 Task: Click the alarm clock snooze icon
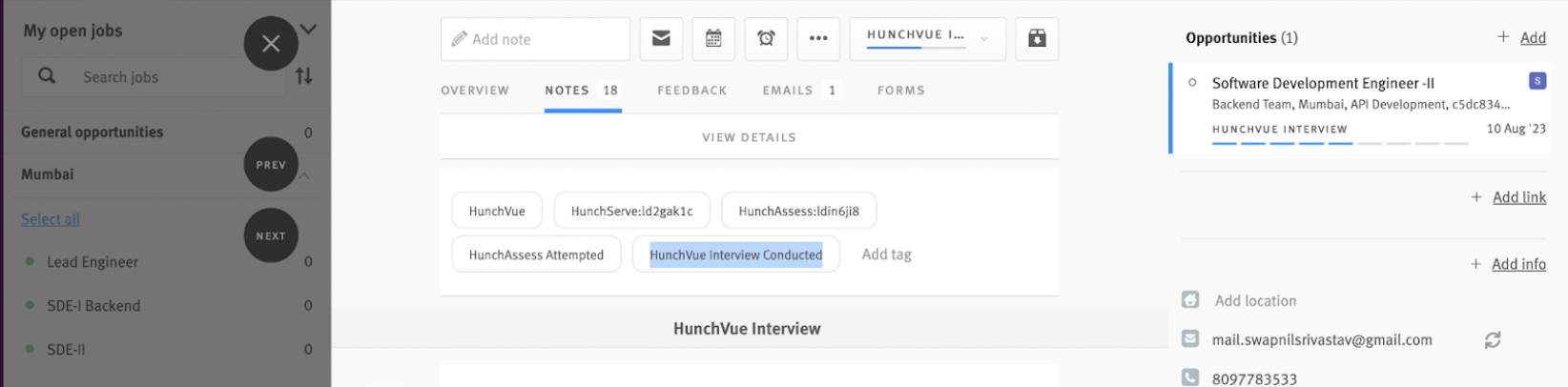click(x=766, y=39)
